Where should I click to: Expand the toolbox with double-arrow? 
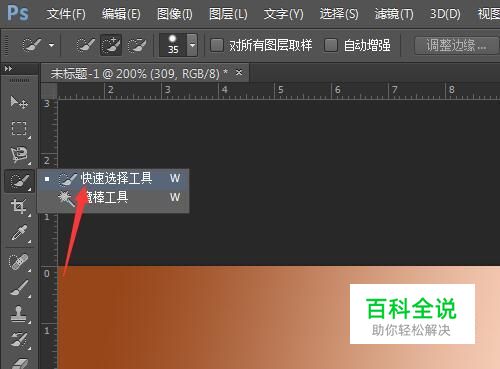click(8, 69)
